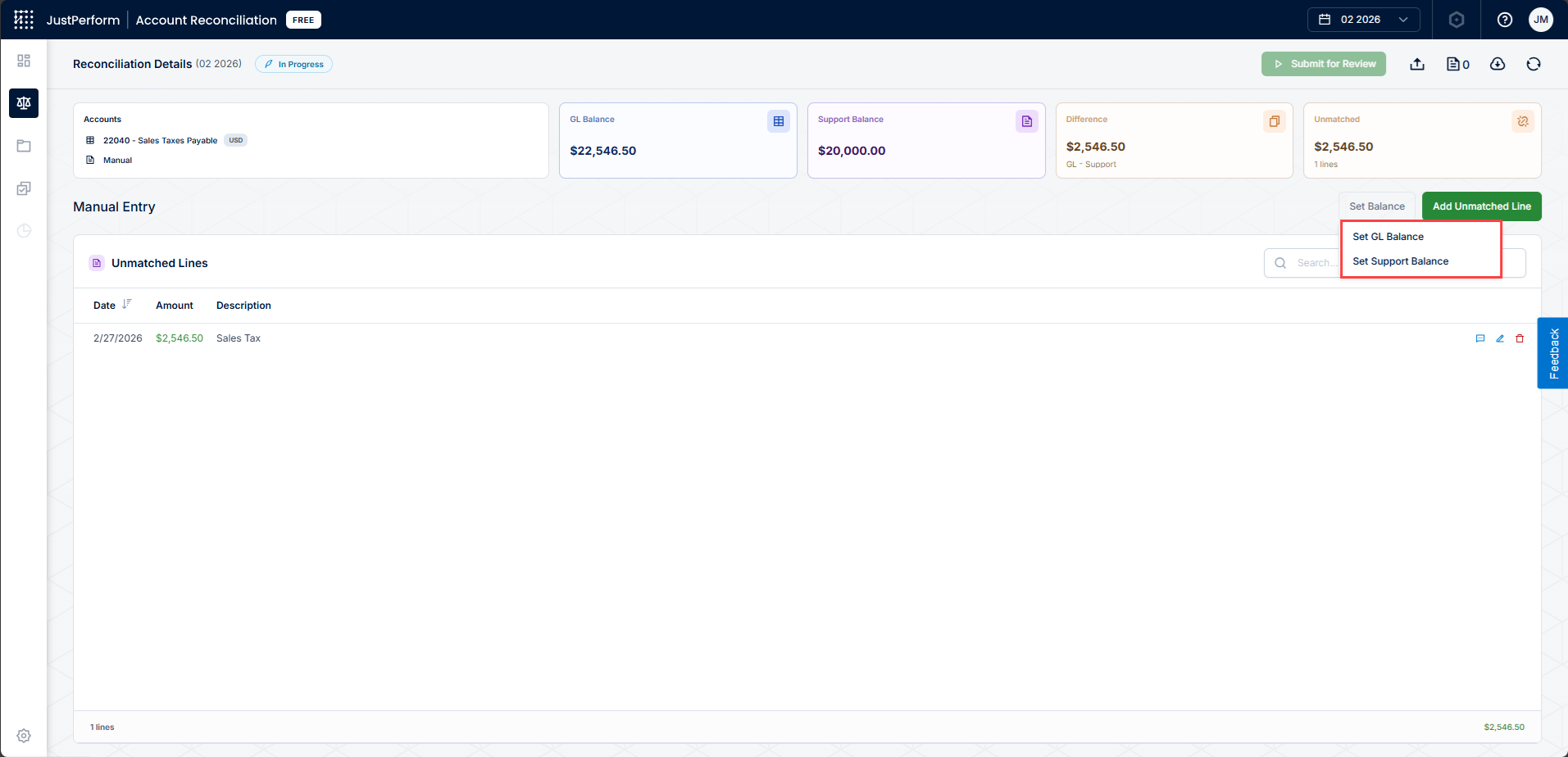This screenshot has width=1568, height=757.
Task: Click the FREE plan badge
Action: pos(303,20)
